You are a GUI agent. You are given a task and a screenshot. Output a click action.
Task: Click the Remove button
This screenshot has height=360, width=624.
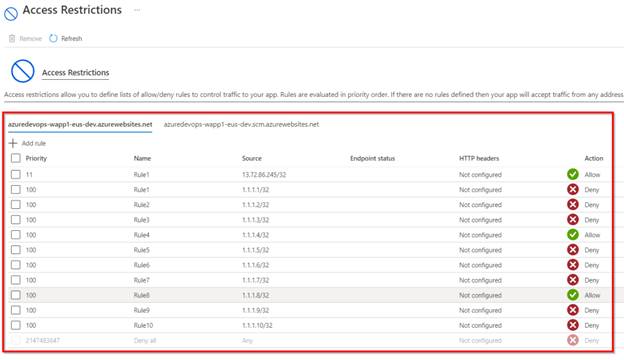click(x=25, y=39)
